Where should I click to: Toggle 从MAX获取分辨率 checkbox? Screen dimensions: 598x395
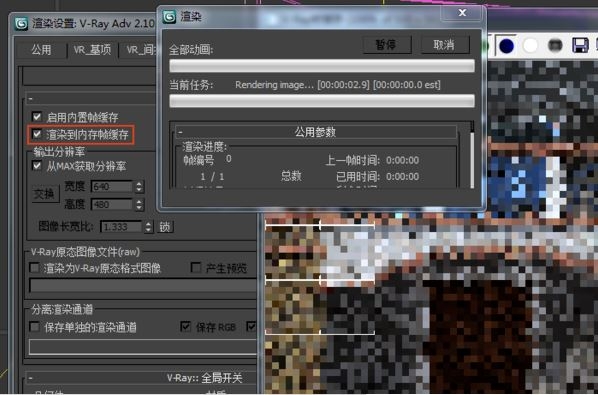click(x=37, y=165)
